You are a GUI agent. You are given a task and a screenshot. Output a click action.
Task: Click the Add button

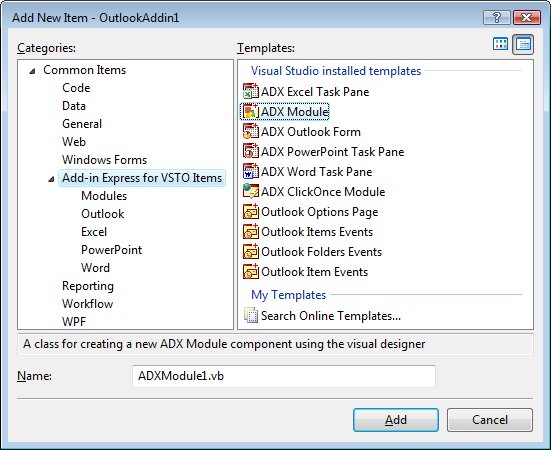pos(396,420)
